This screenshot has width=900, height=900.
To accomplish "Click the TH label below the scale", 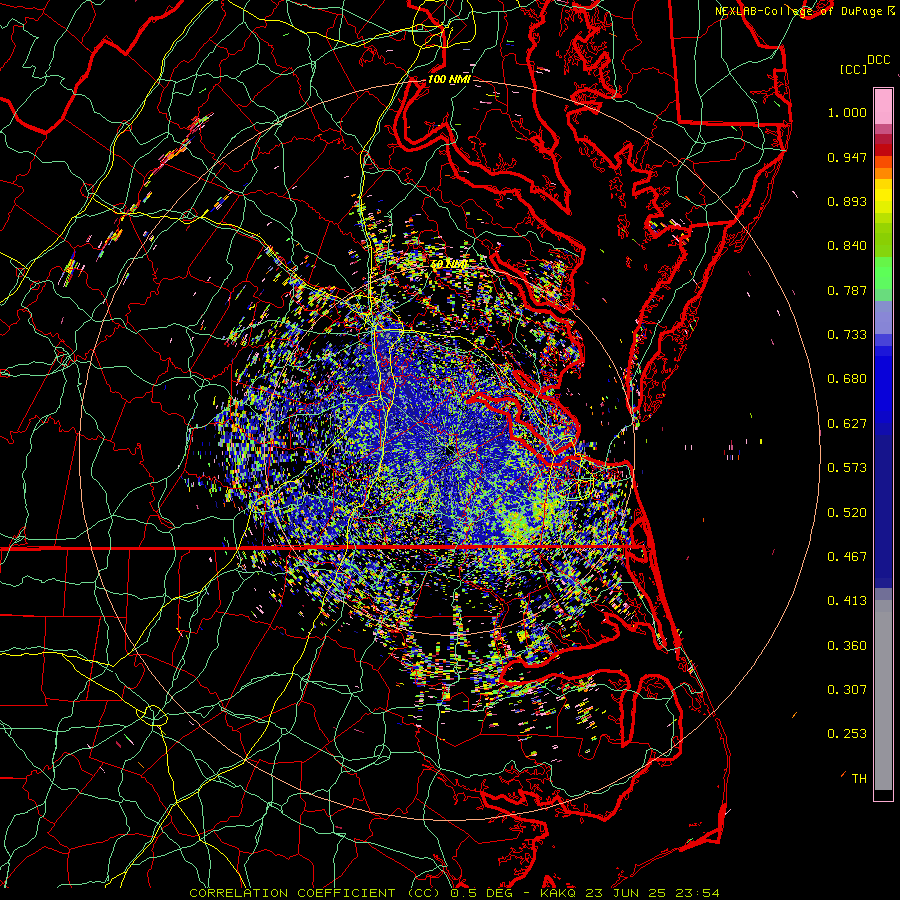I will point(859,779).
